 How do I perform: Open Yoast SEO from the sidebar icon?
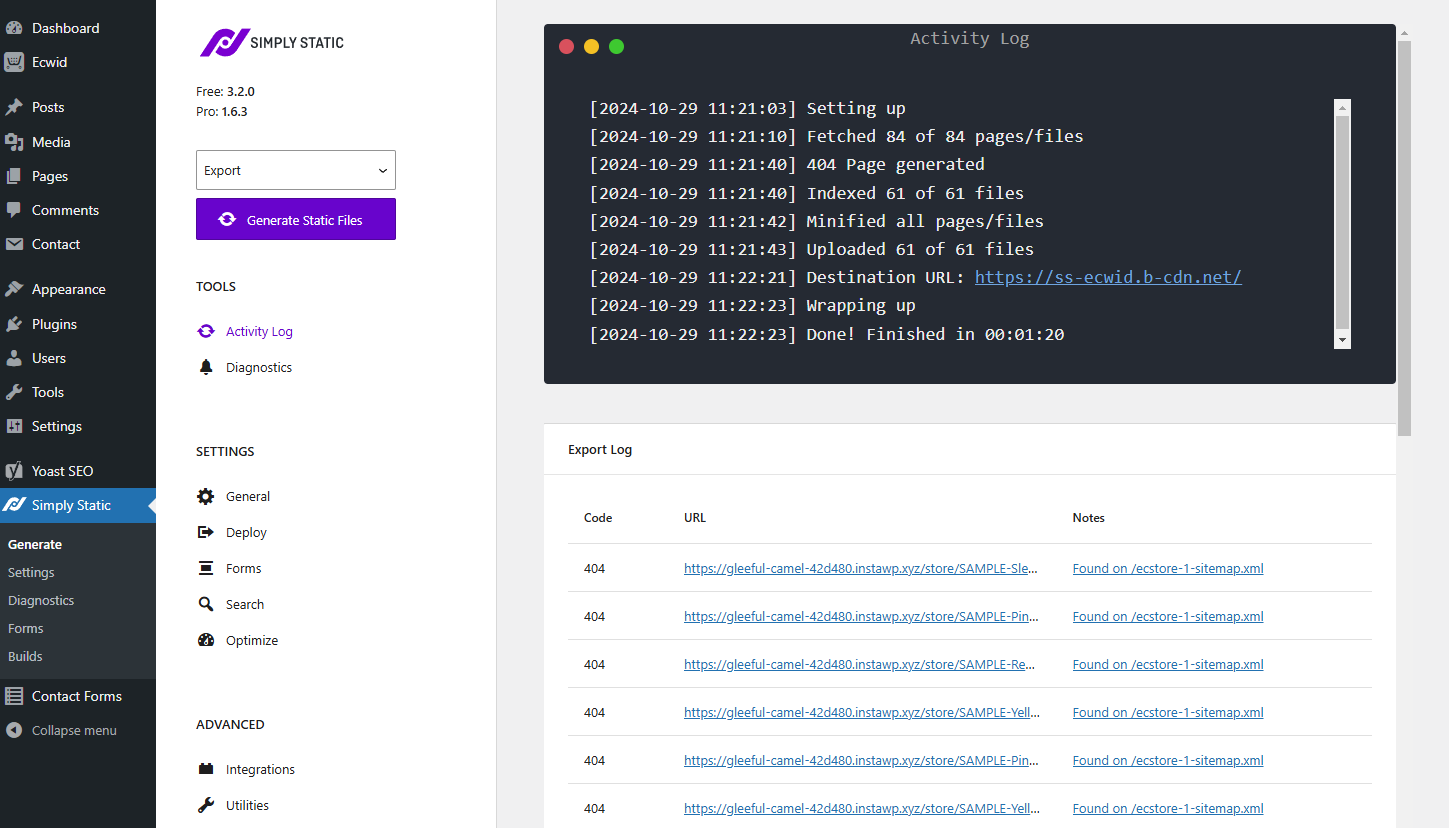(x=13, y=470)
